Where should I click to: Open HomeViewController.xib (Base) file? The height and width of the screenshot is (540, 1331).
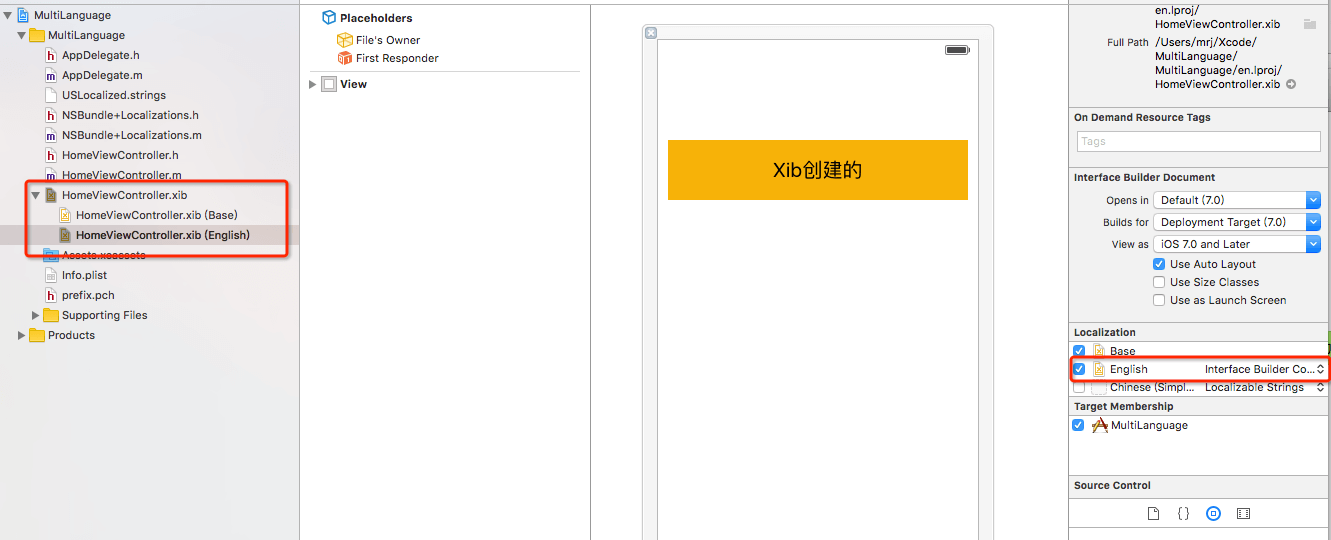point(156,215)
